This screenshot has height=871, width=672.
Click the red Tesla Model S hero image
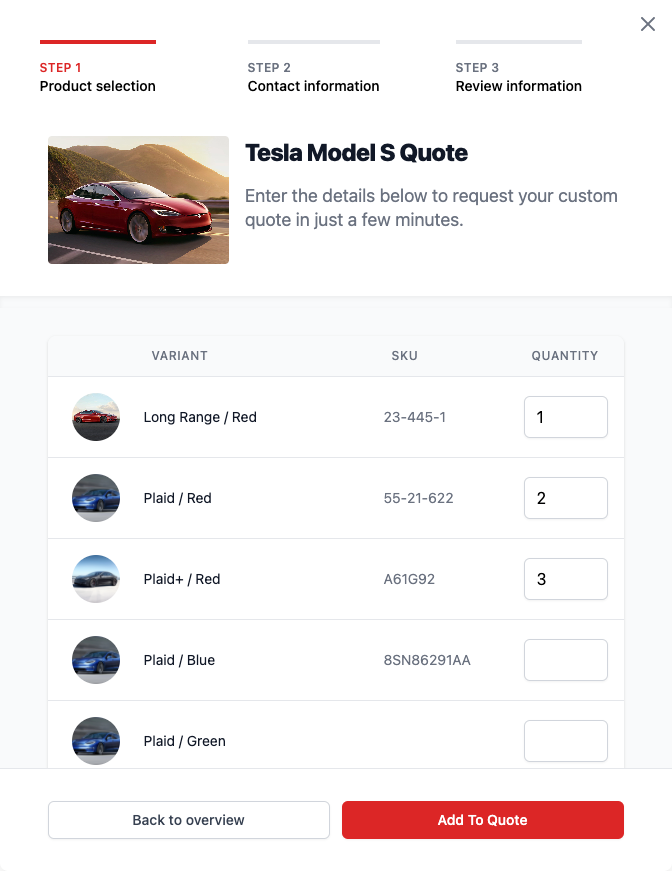[x=138, y=200]
